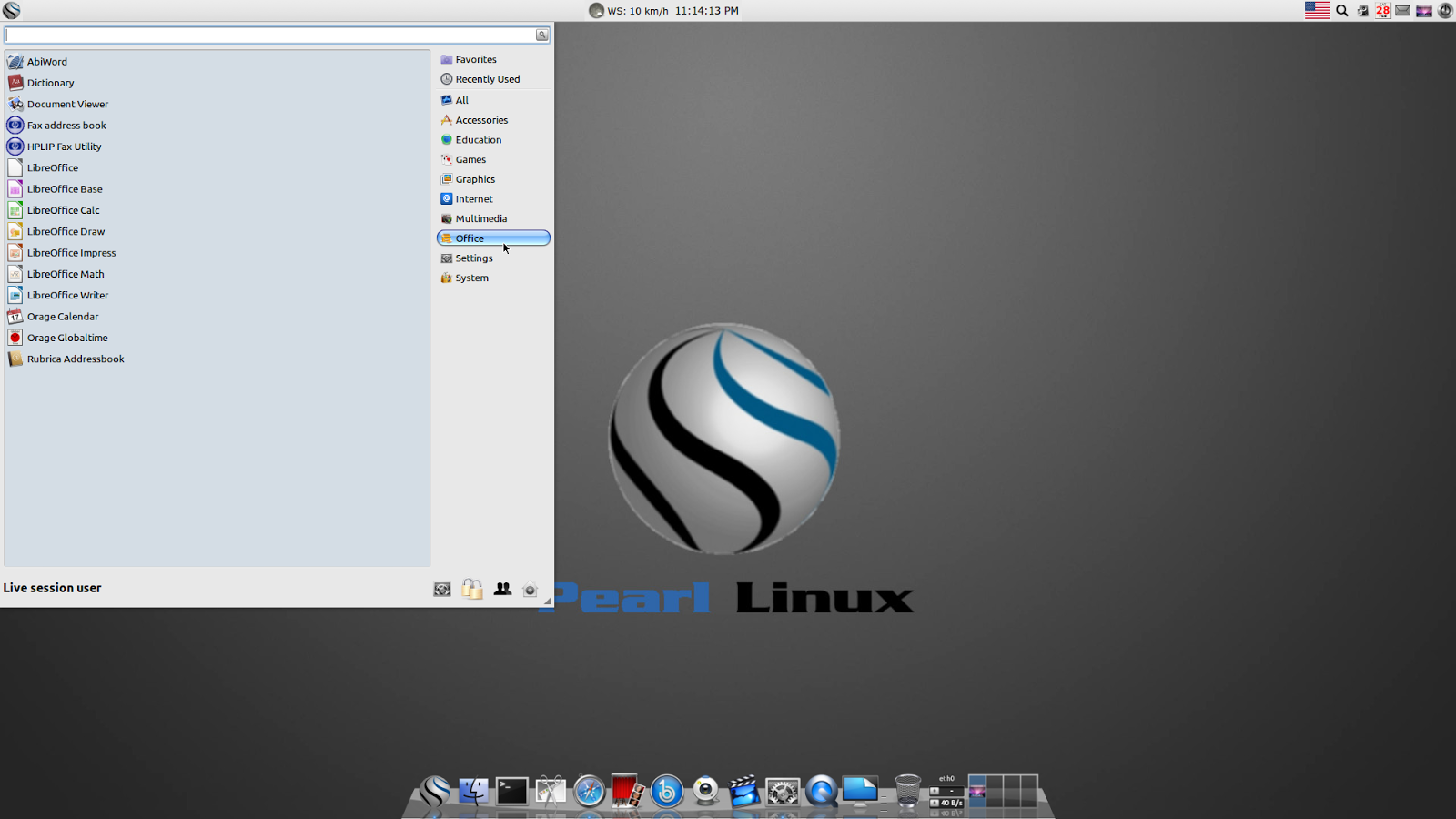Click the blue monitor desktop icon in dock
Image resolution: width=1456 pixels, height=819 pixels.
[x=860, y=791]
